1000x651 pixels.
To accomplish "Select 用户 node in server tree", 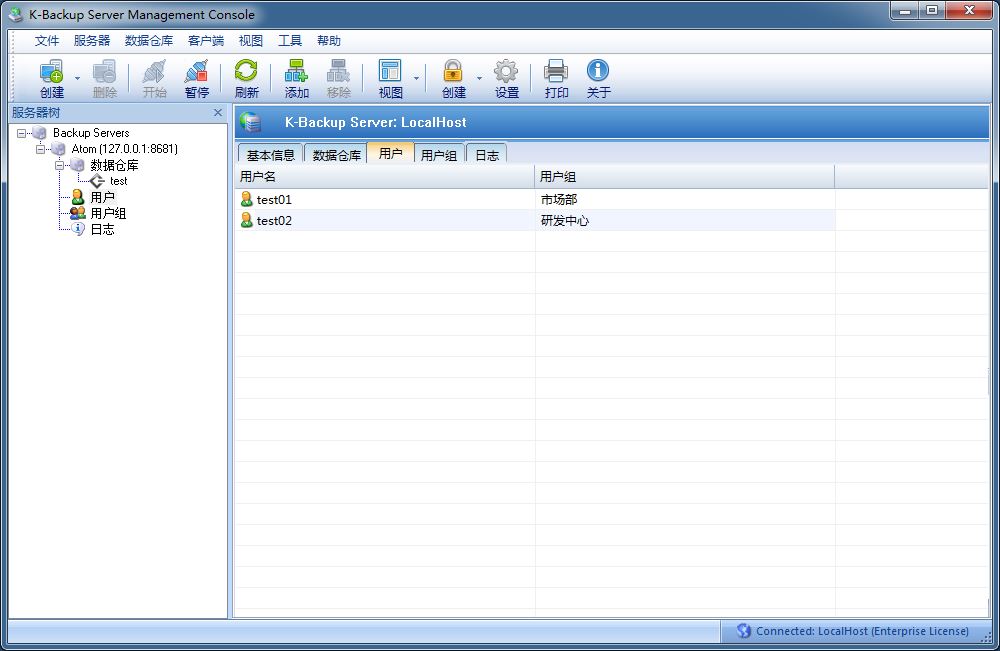I will (x=102, y=197).
